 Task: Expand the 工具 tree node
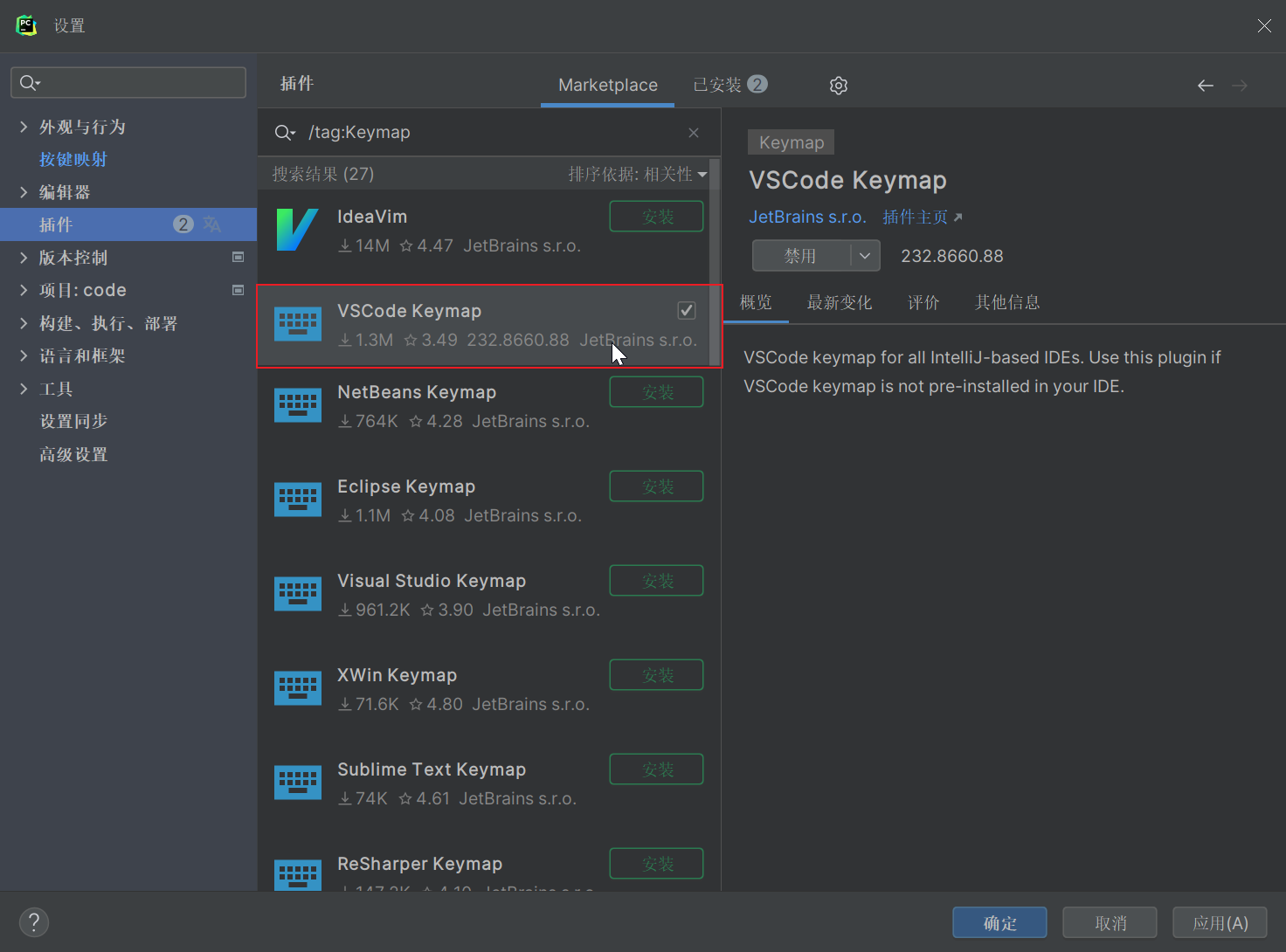24,389
